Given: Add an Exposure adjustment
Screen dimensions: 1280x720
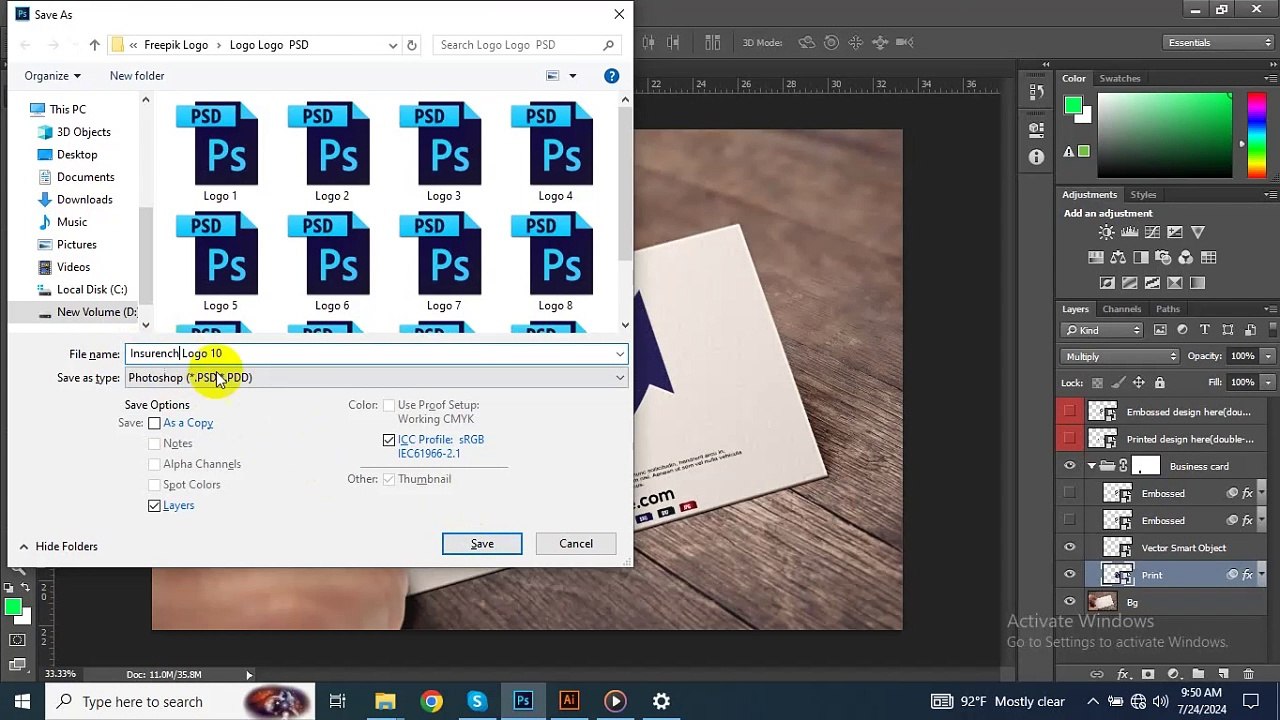Looking at the screenshot, I should [1175, 232].
